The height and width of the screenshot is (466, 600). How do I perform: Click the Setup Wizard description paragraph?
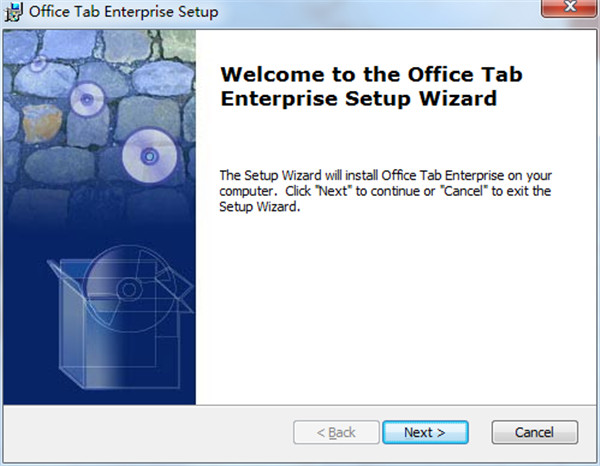tap(385, 191)
